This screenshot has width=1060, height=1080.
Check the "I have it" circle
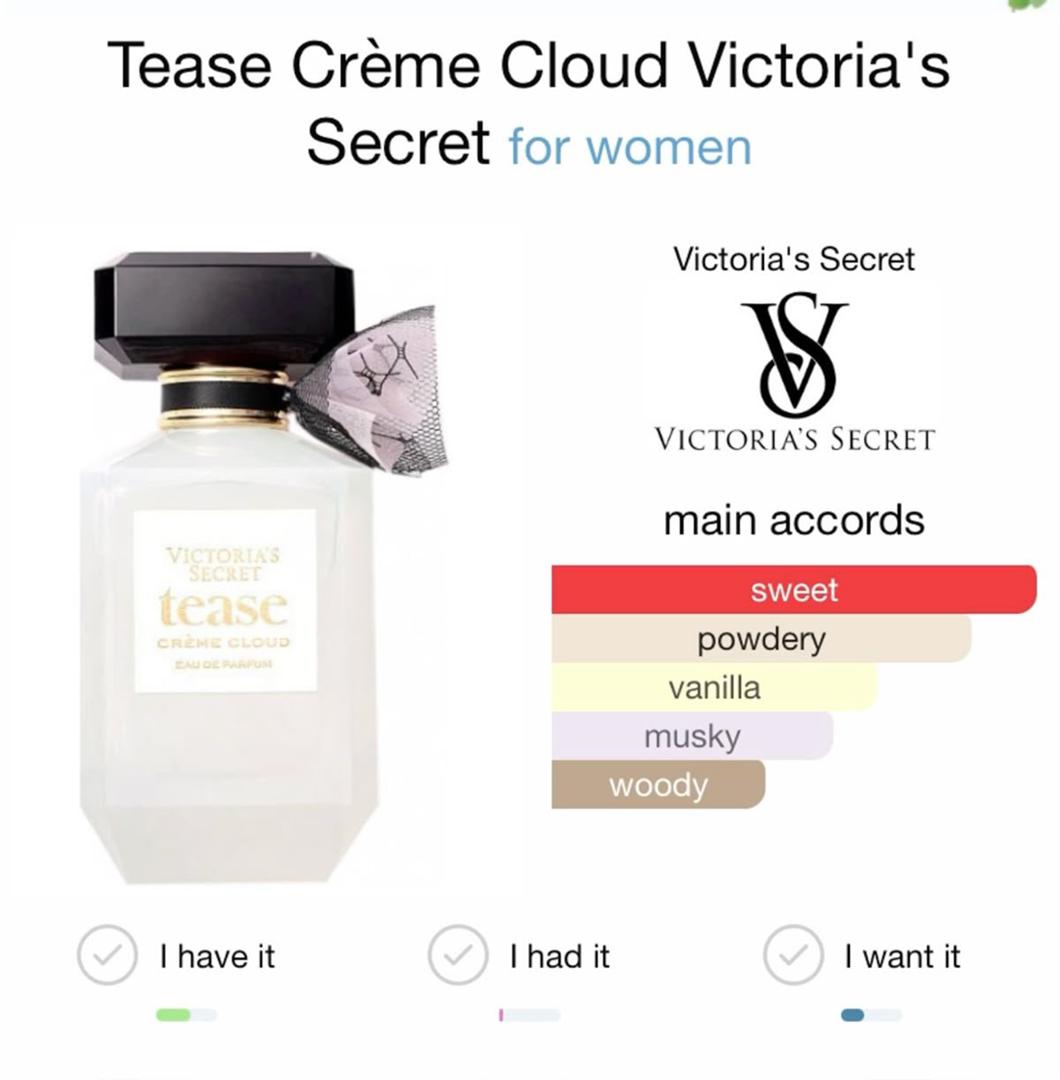[106, 955]
